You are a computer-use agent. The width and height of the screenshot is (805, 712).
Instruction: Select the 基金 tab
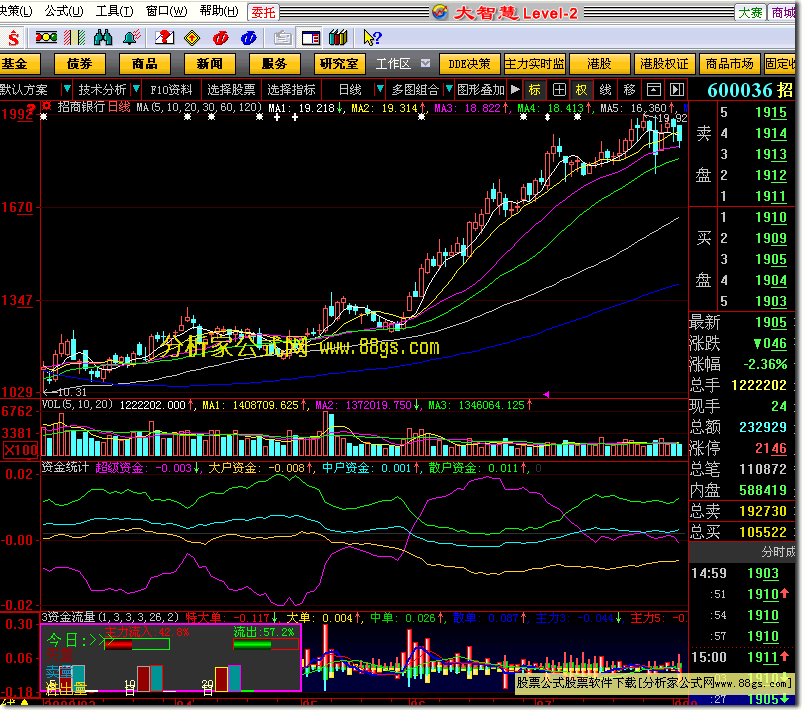(20, 64)
